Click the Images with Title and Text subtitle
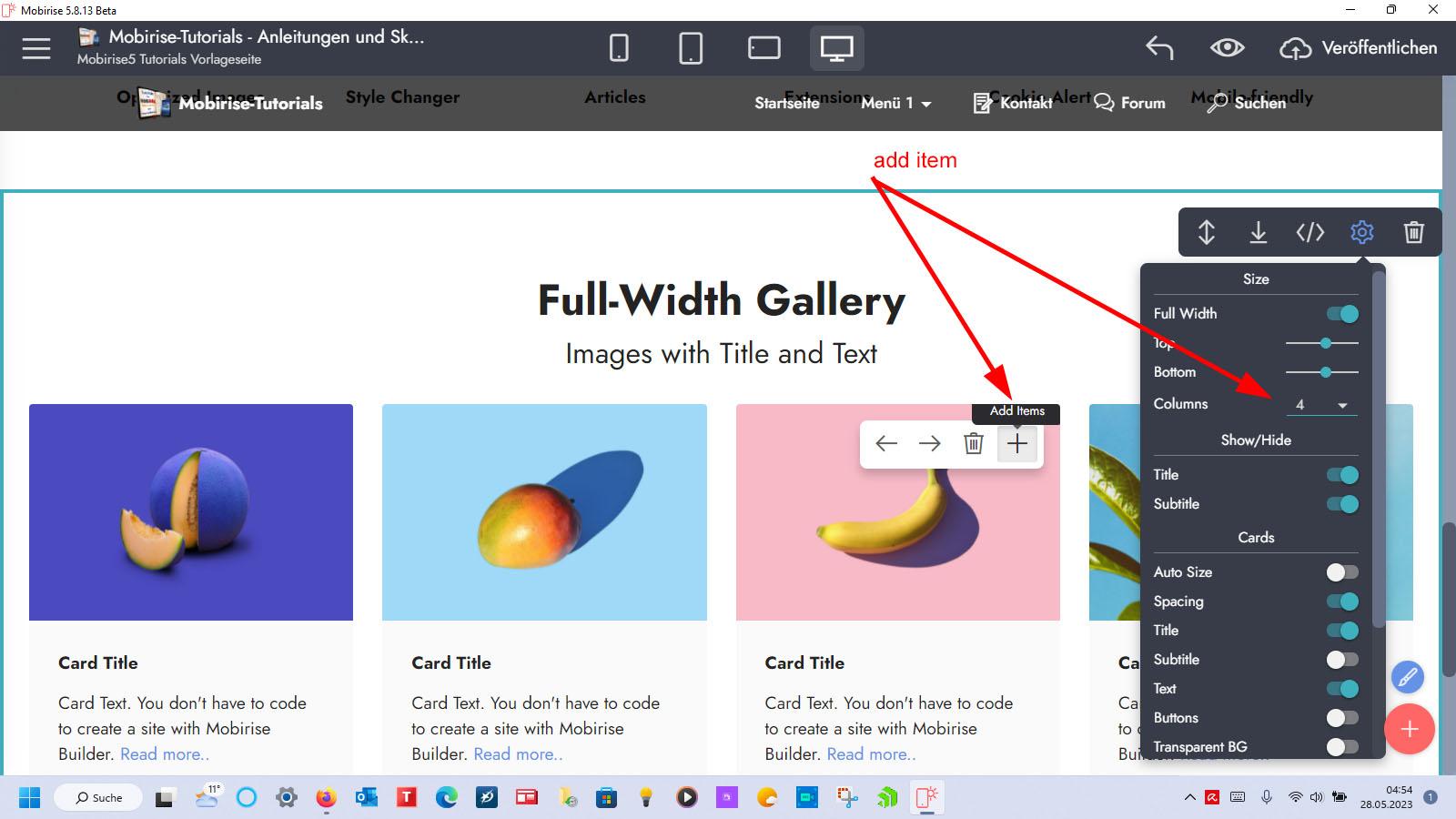 [722, 354]
